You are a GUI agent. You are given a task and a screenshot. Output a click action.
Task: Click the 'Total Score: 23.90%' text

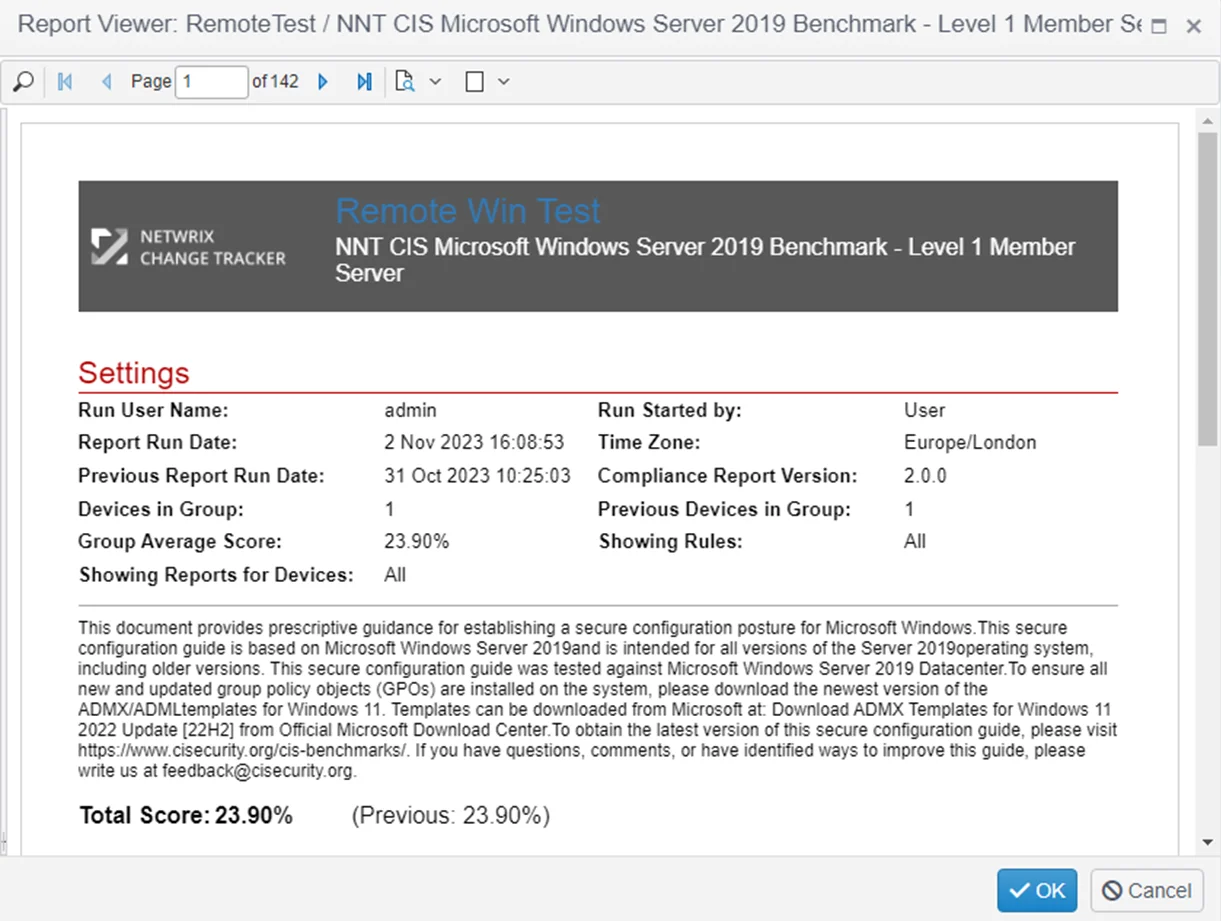tap(186, 816)
